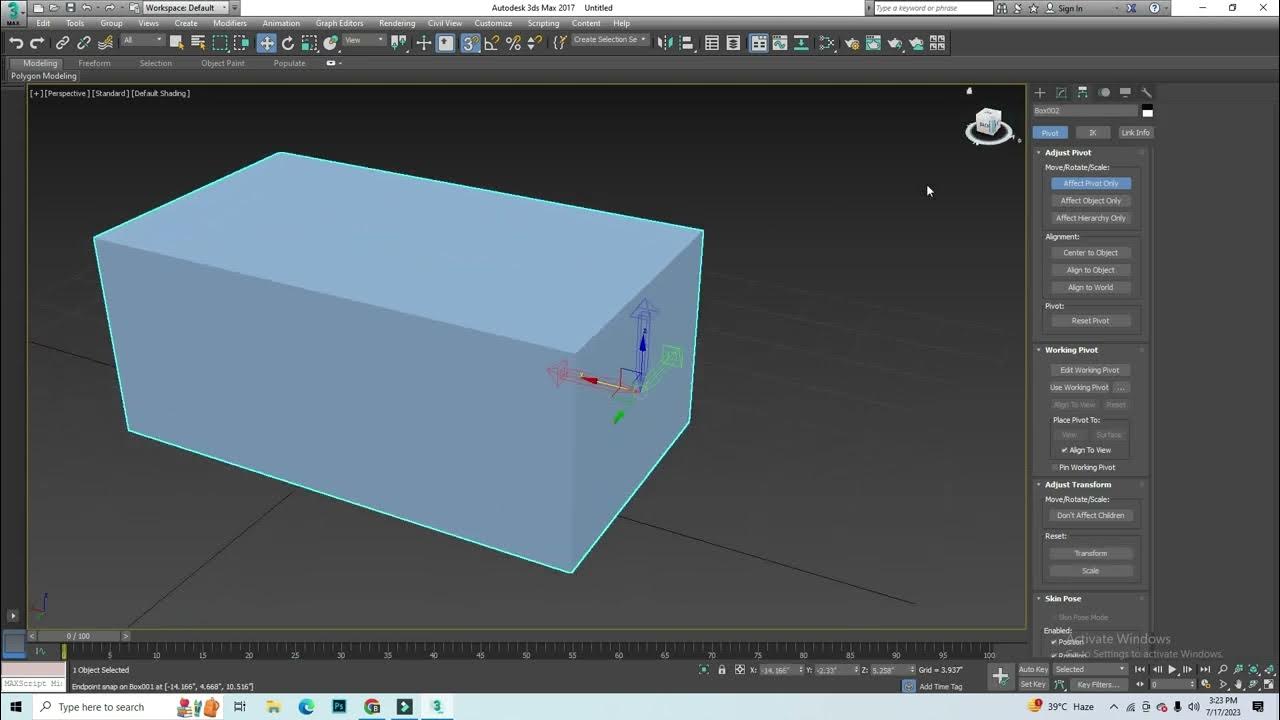Click the Mirror tool icon

click(663, 43)
